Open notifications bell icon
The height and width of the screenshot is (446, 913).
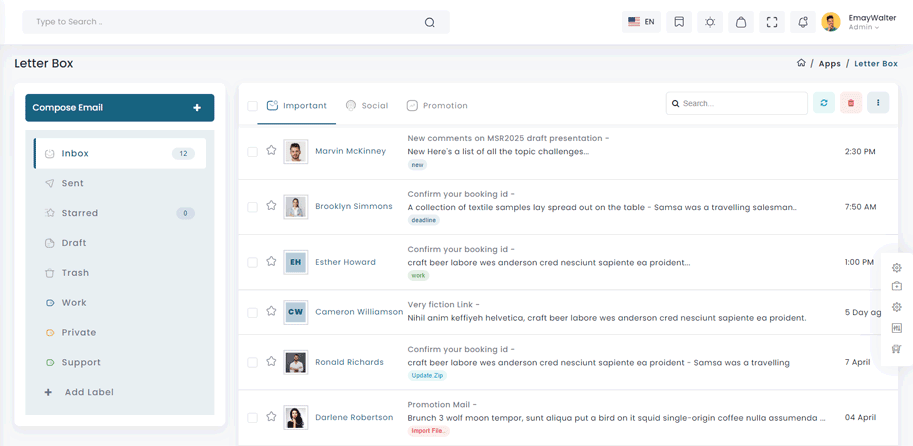click(803, 22)
